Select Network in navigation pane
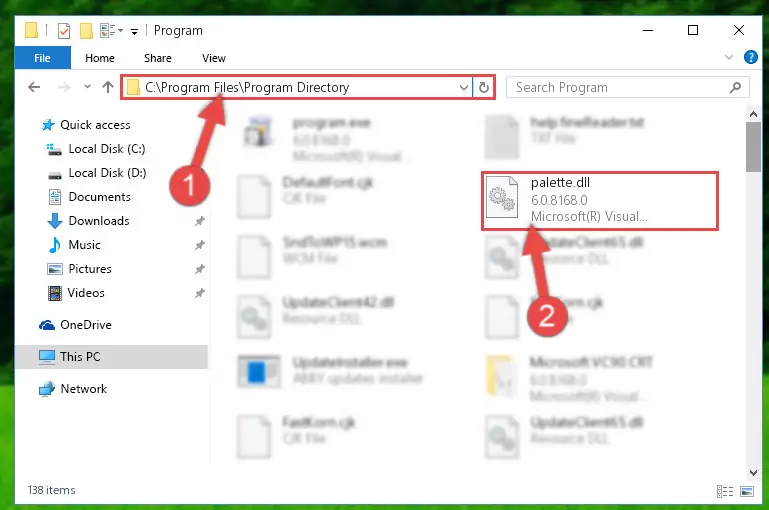This screenshot has width=769, height=510. click(83, 389)
